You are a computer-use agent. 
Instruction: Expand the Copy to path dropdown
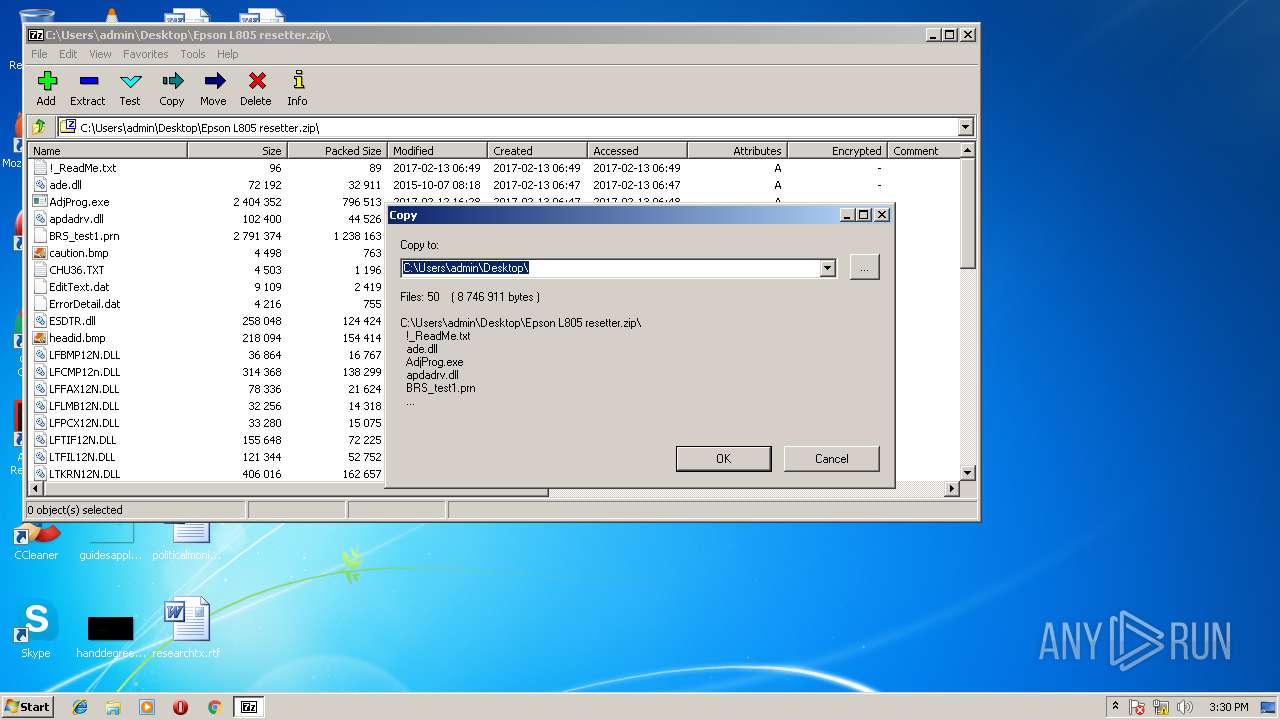(827, 268)
